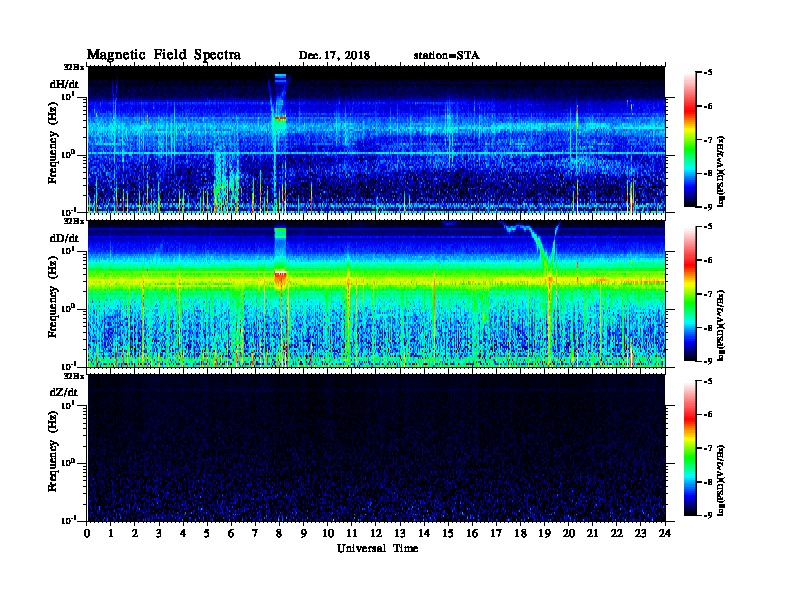This screenshot has height=612, width=792.
Task: Click hour "22" on the Universal Time axis
Action: (617, 533)
